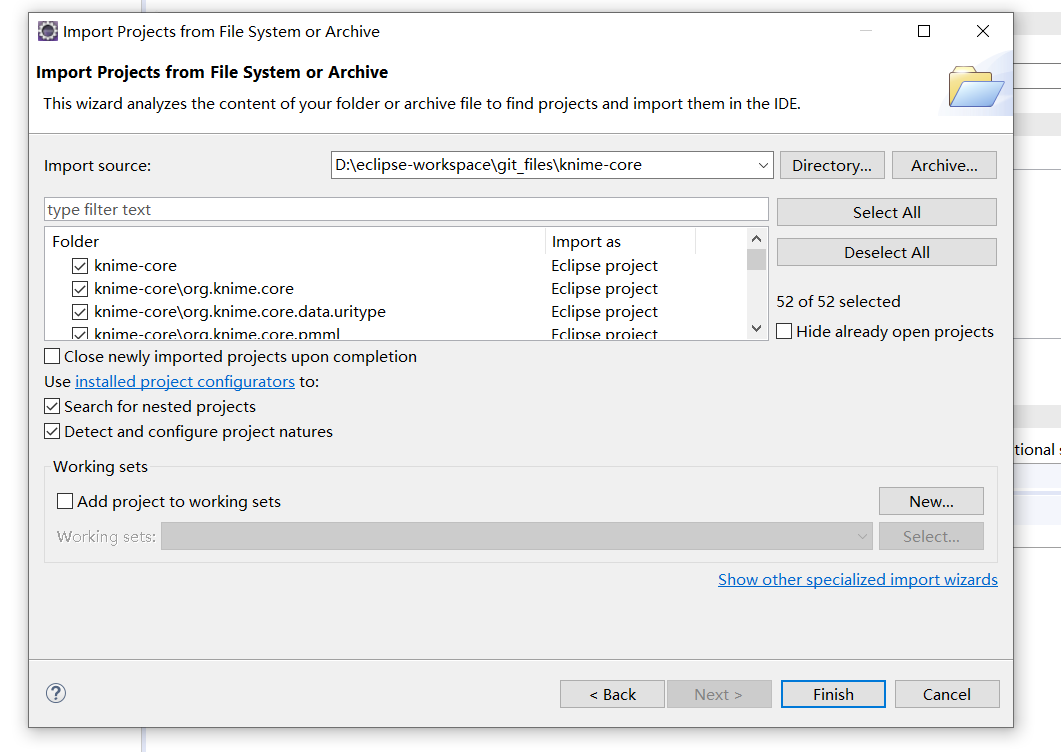Screen dimensions: 1061x752
Task: Uncheck knime-core\org.knime.core project checkbox
Action: pyautogui.click(x=80, y=289)
